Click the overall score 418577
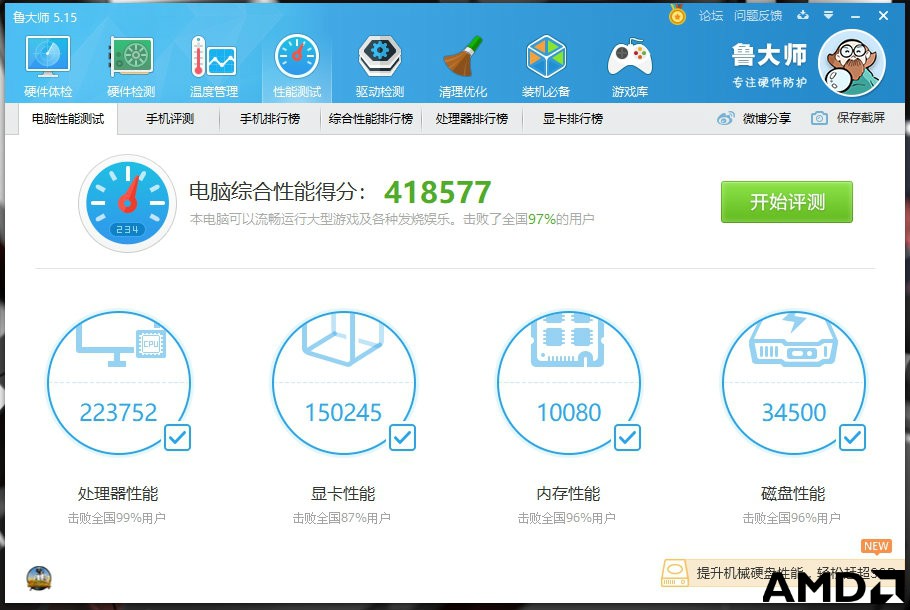The height and width of the screenshot is (610, 910). (438, 192)
